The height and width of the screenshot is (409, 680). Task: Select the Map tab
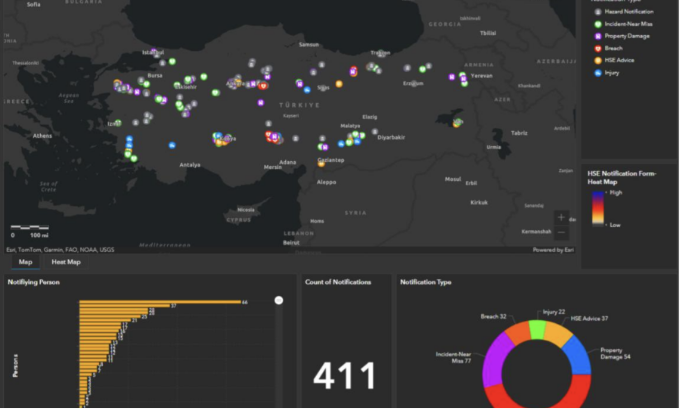26,262
